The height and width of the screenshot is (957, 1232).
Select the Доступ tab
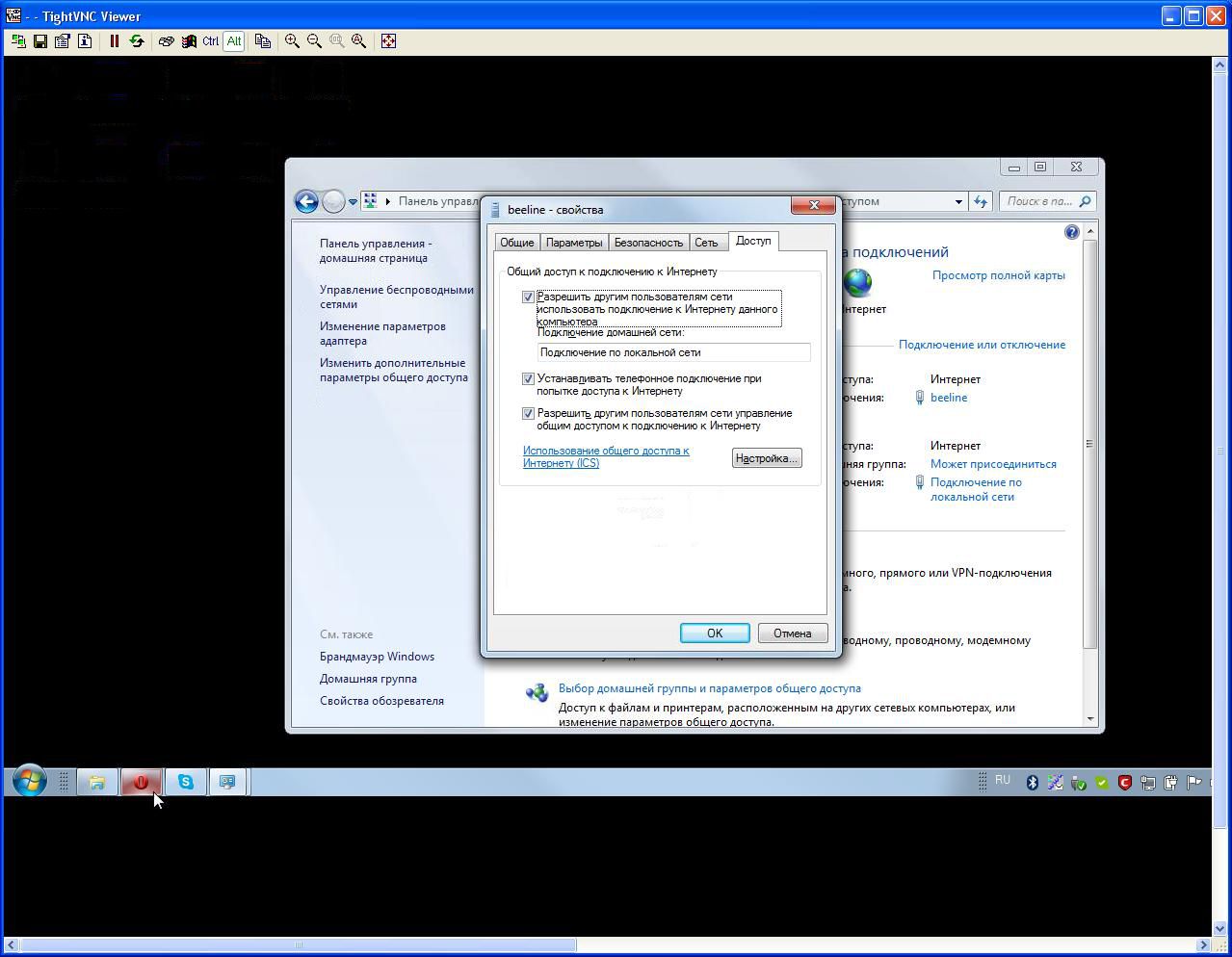click(x=753, y=241)
